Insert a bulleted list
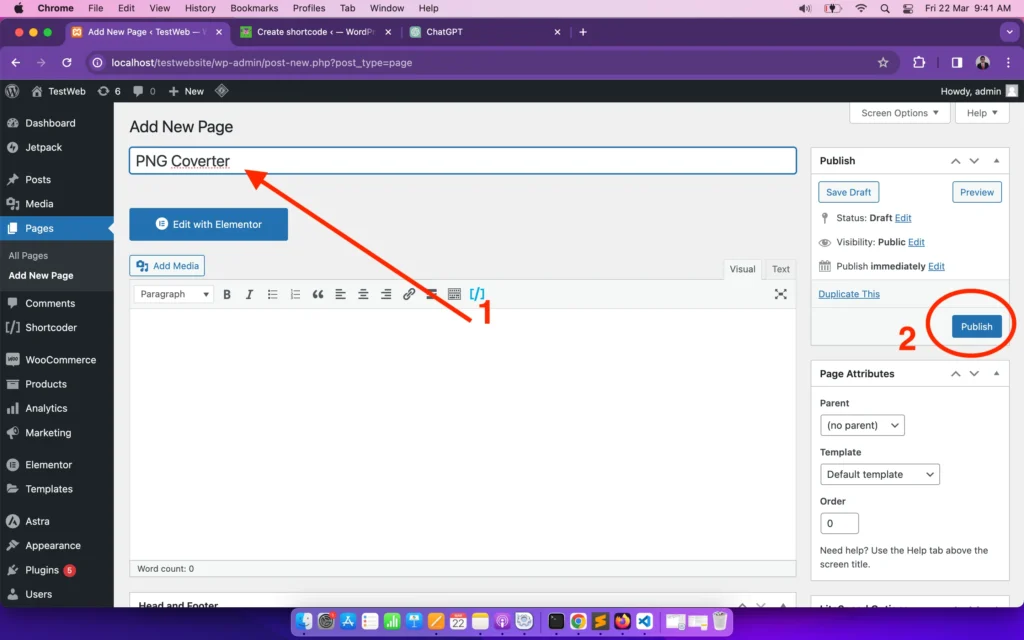This screenshot has height=640, width=1024. pos(272,295)
